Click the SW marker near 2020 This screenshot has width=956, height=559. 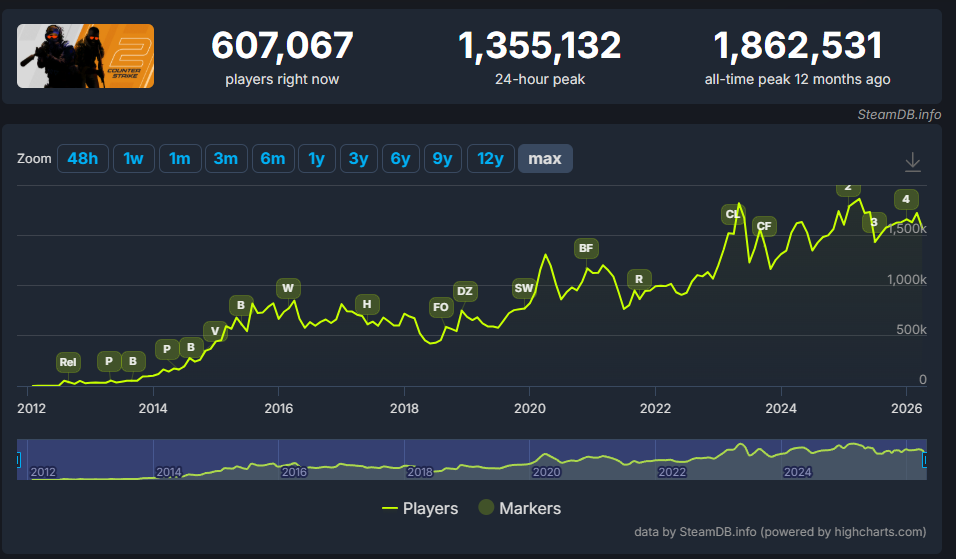click(524, 288)
